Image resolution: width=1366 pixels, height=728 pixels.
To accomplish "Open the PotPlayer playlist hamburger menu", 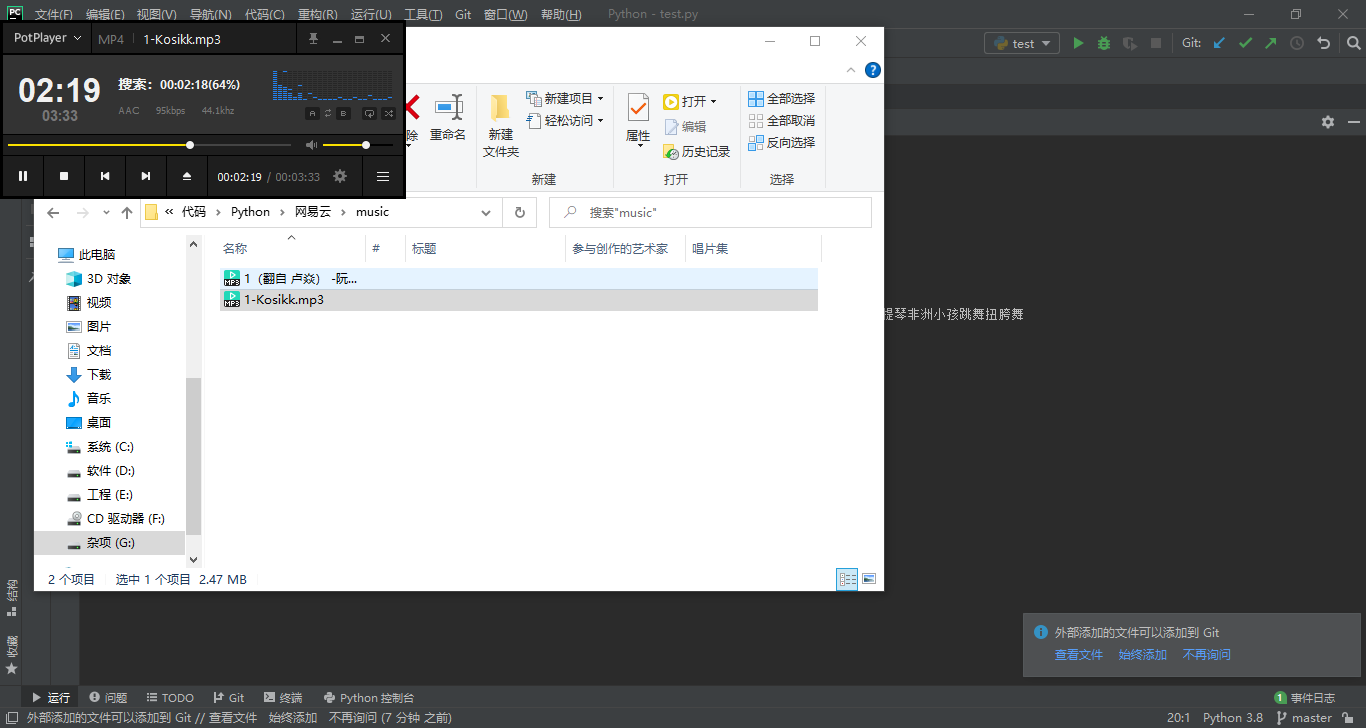I will [x=383, y=176].
